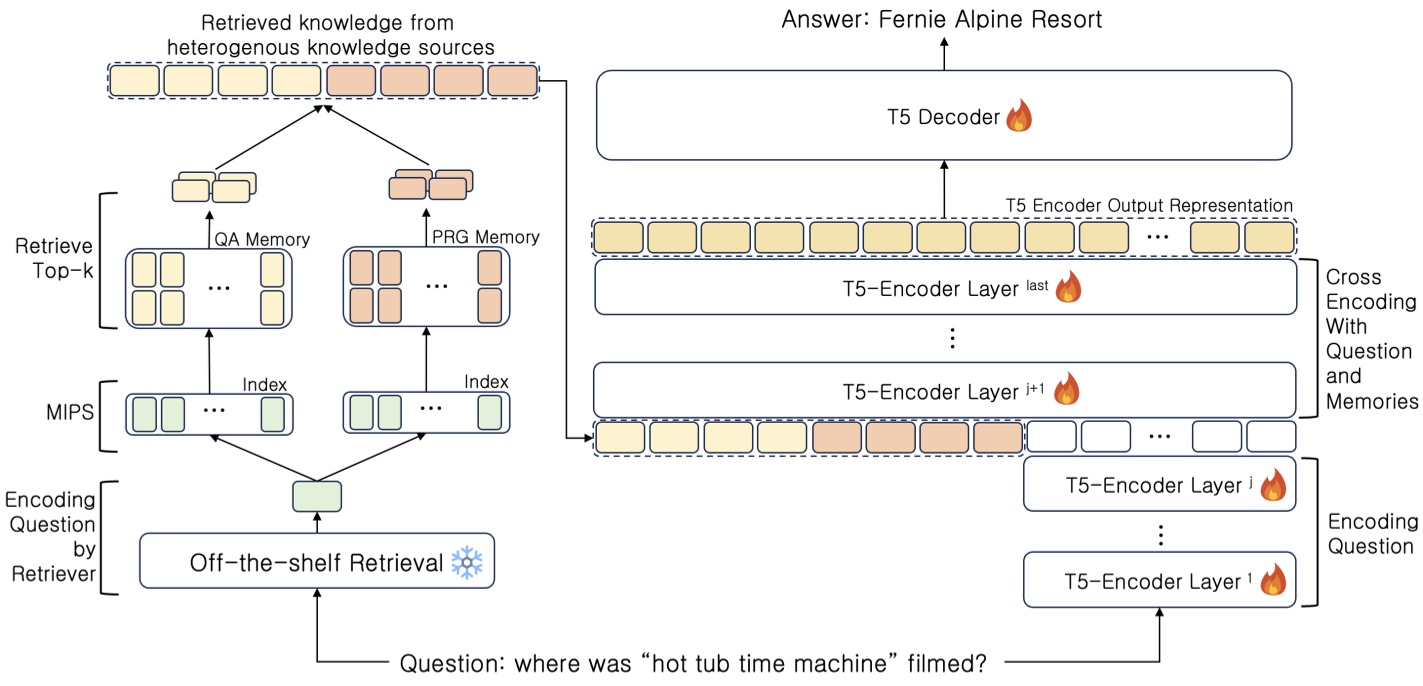This screenshot has width=1423, height=686.
Task: Click the fire icon on Encoder Layer j
Action: [x=1272, y=485]
